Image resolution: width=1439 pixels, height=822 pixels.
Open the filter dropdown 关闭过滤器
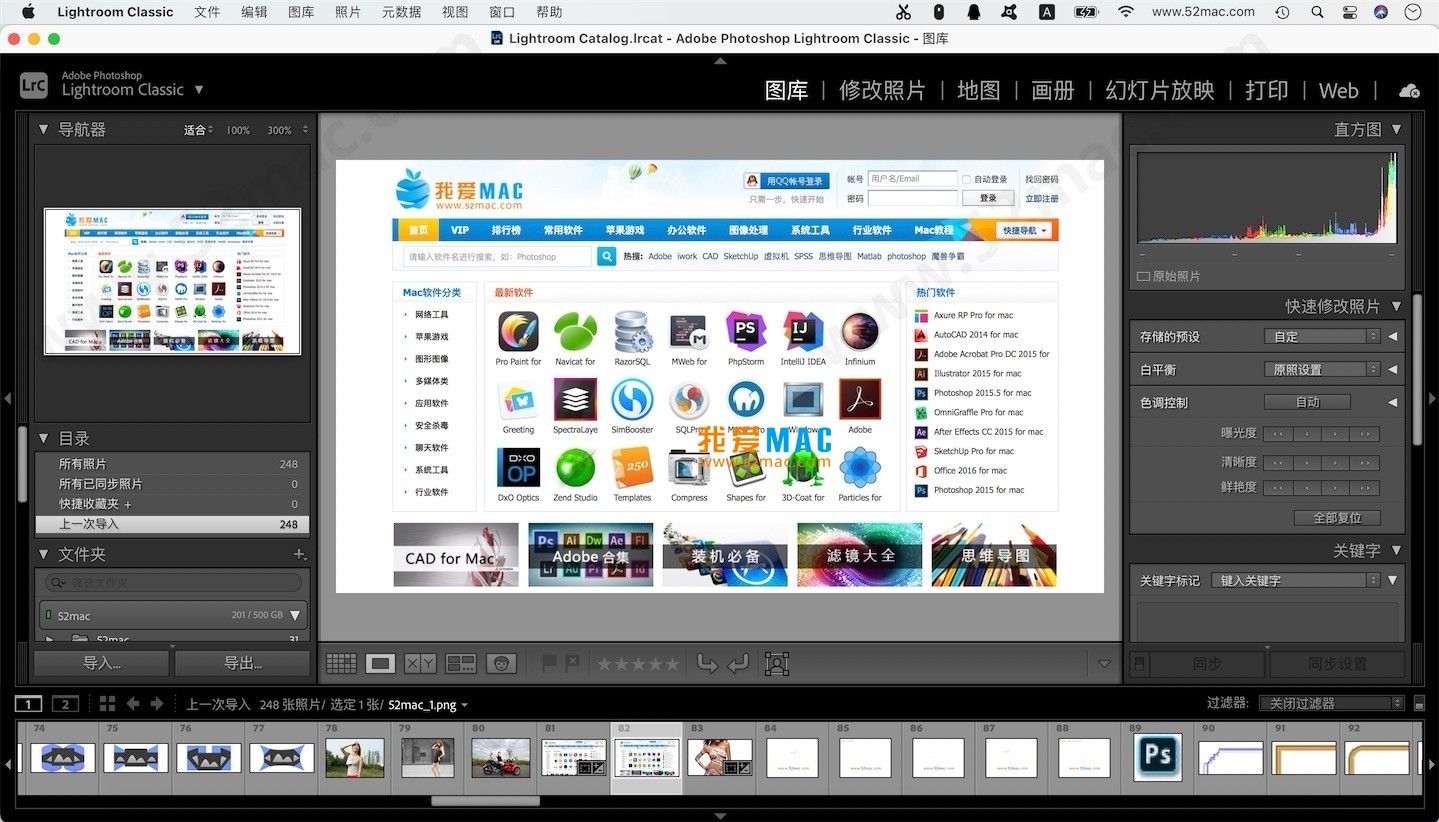[x=1331, y=704]
